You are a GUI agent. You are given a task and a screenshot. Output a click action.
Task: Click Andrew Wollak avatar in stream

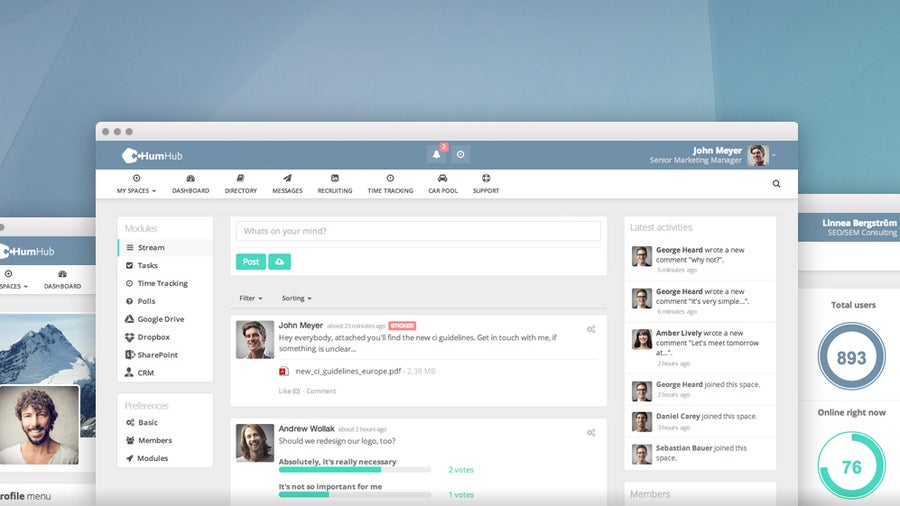[255, 443]
